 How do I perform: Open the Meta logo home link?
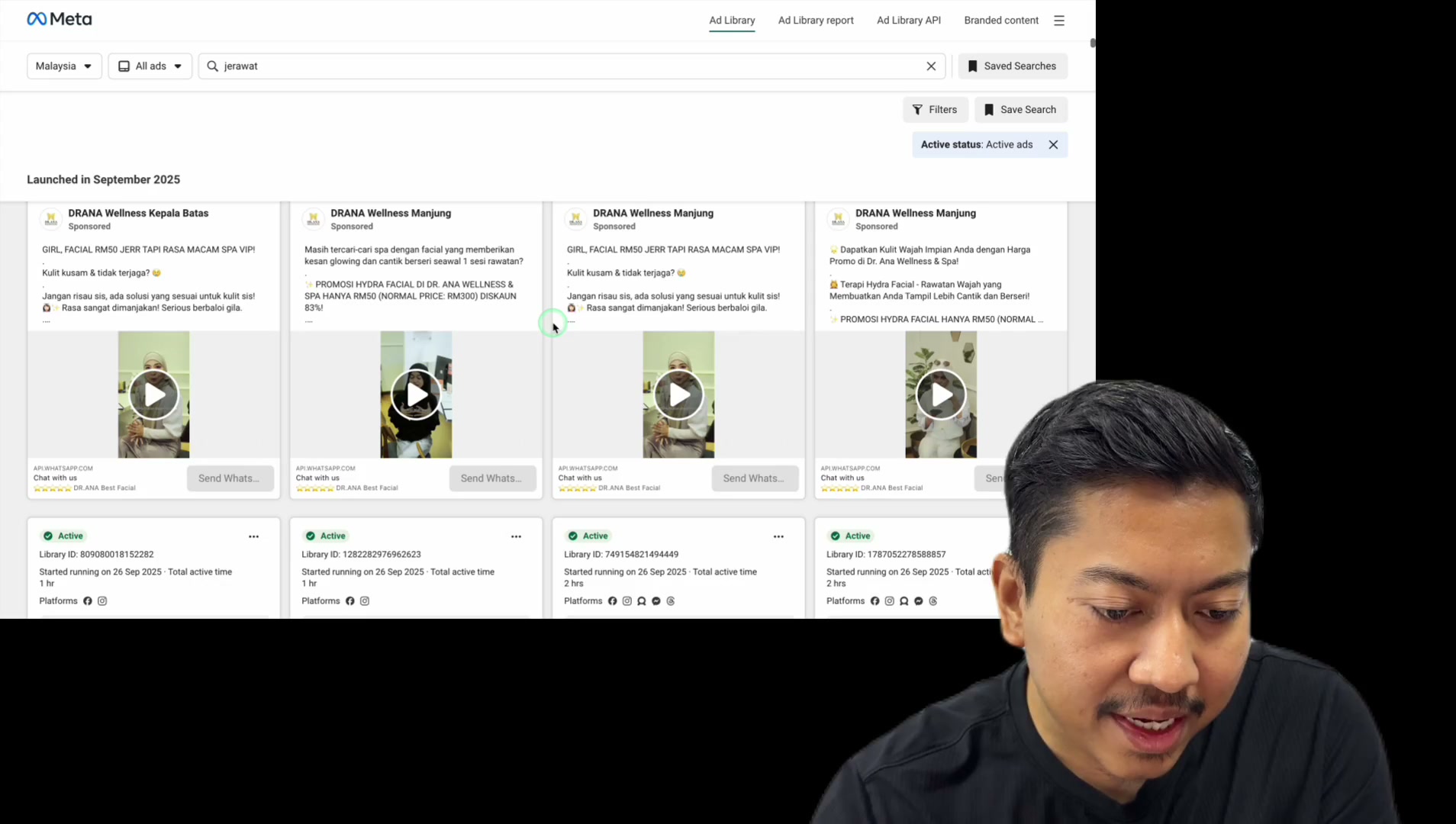[x=59, y=19]
